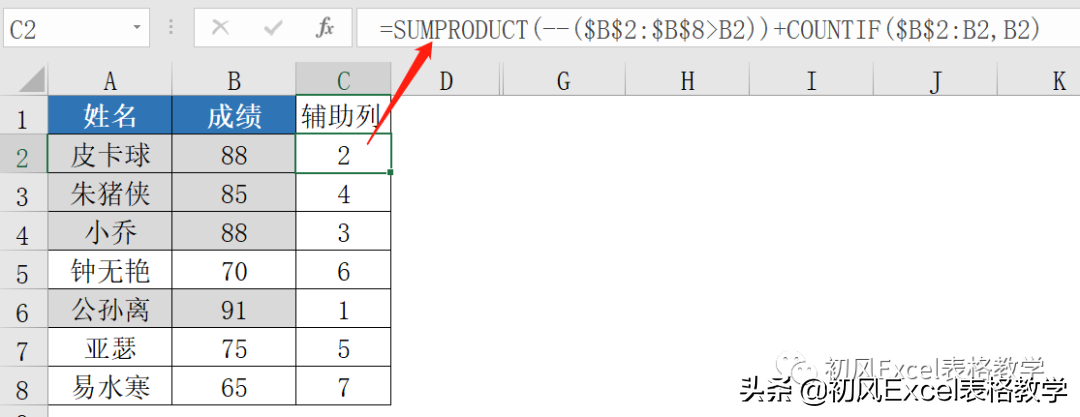Select column J header
This screenshot has height=417, width=1080.
935,81
